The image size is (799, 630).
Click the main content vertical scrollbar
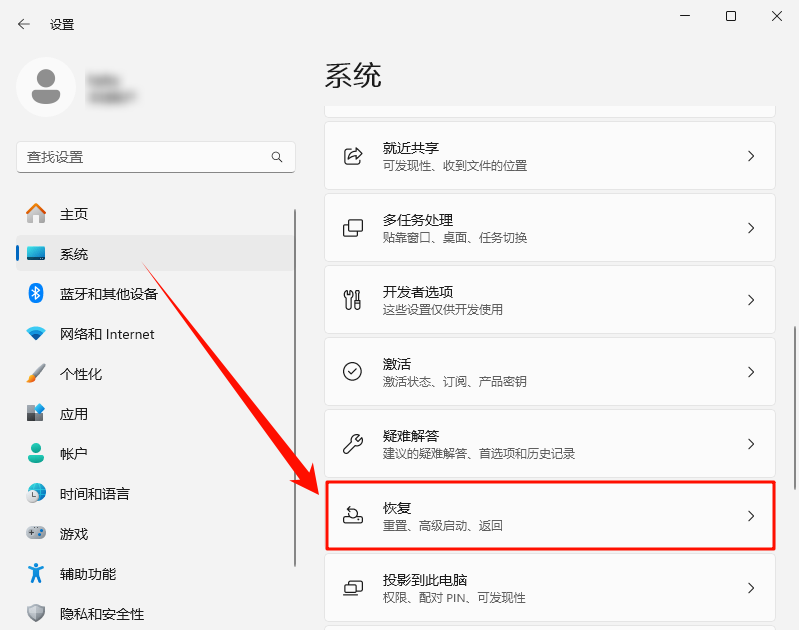tap(794, 408)
